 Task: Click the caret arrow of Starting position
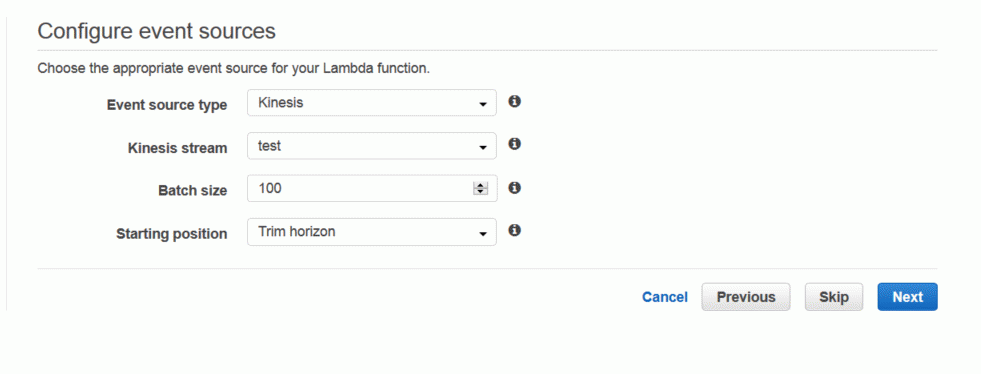pyautogui.click(x=482, y=233)
